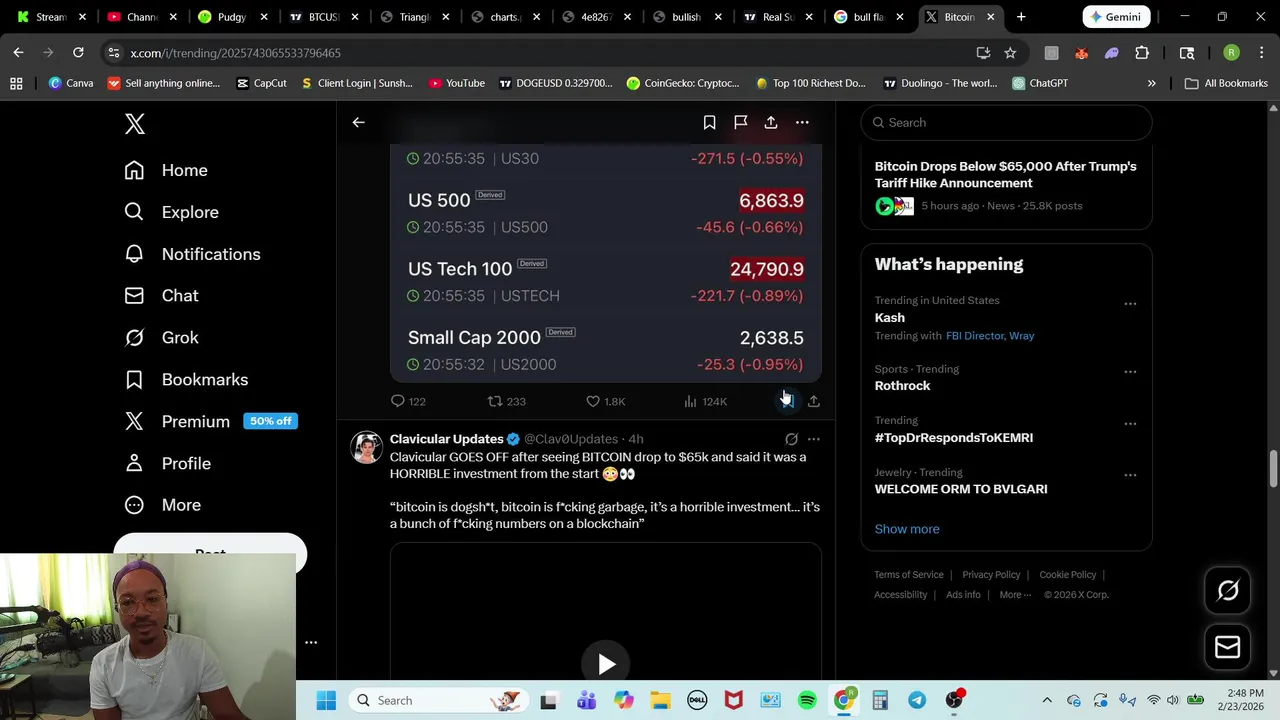
Task: Go back using the post back arrow
Action: 358,122
